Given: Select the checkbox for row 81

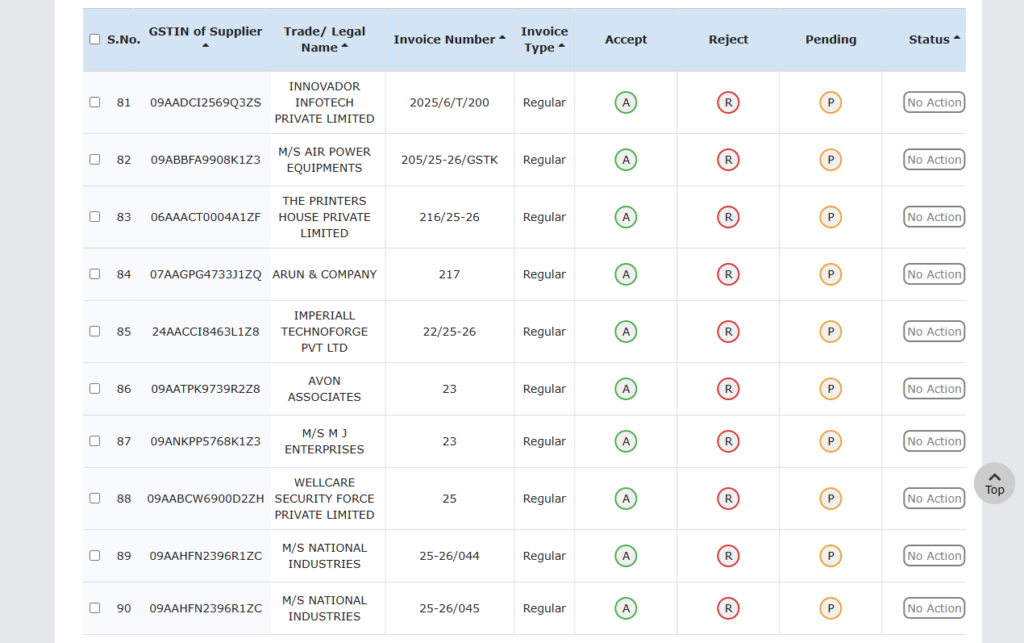Looking at the screenshot, I should [x=95, y=102].
